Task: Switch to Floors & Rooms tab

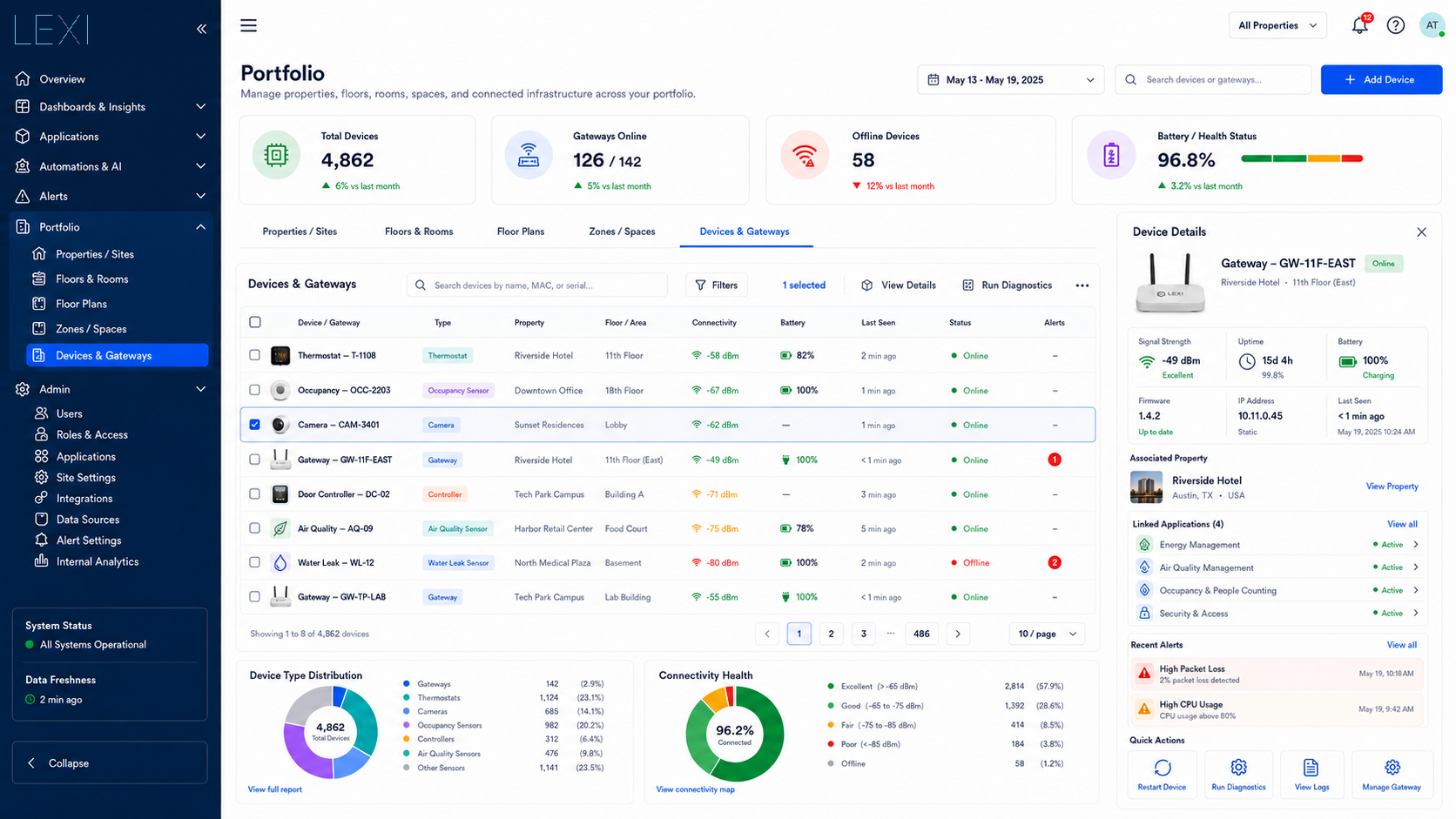Action: (x=419, y=232)
